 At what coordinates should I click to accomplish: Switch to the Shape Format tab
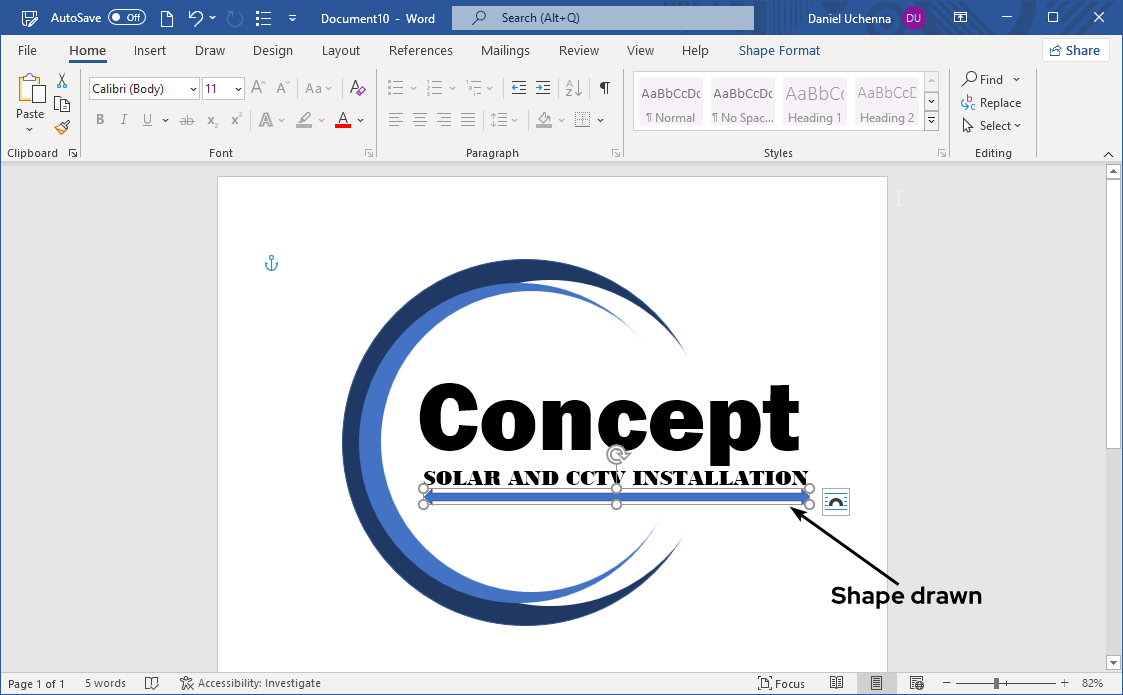point(779,50)
